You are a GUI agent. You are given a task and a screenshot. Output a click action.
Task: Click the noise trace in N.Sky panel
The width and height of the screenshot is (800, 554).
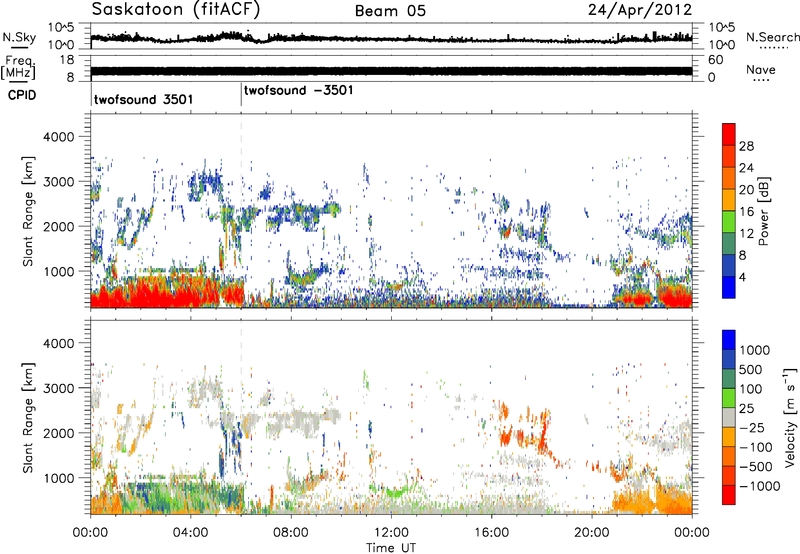pos(391,38)
